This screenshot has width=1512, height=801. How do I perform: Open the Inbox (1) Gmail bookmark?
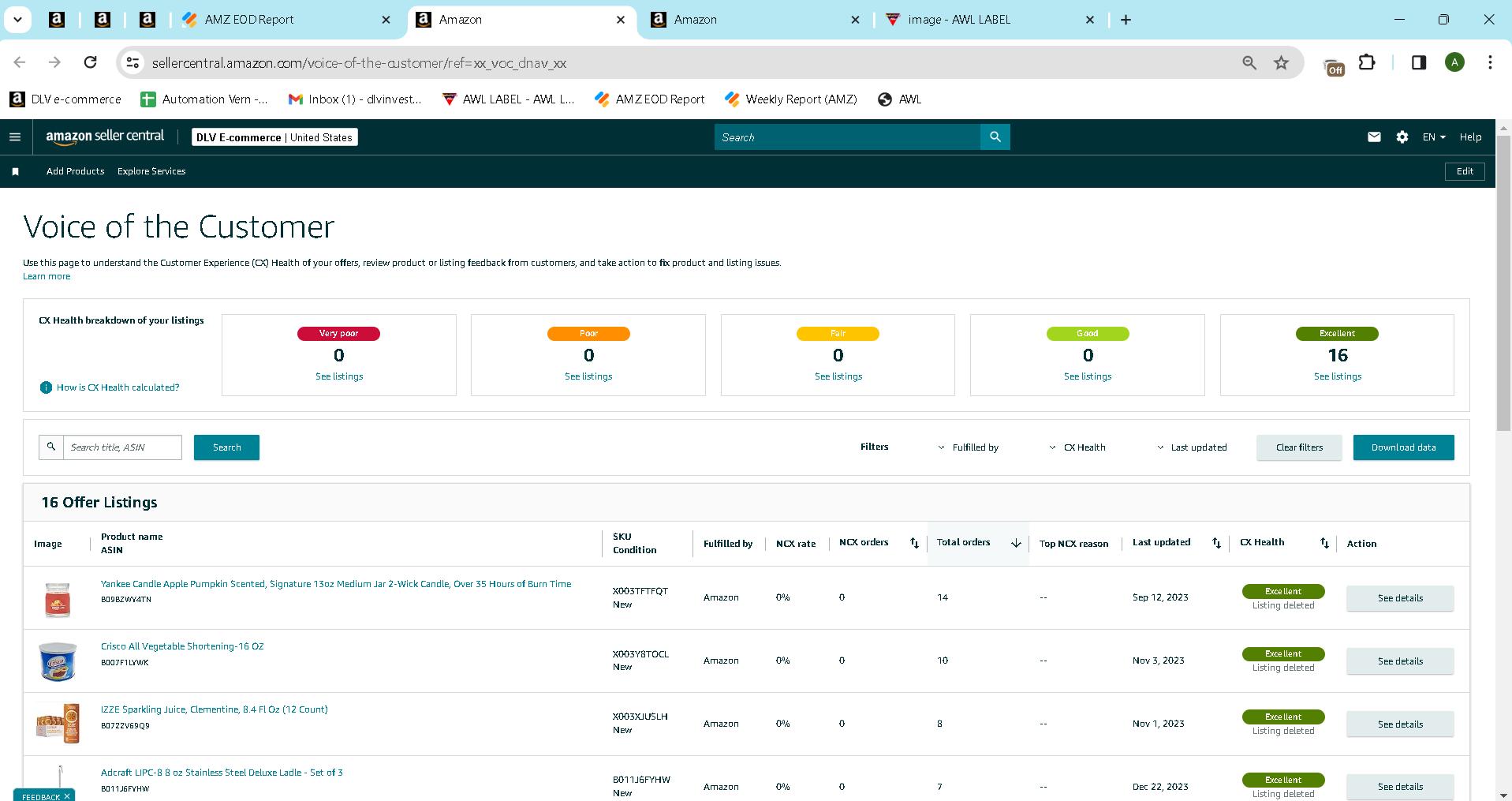355,99
